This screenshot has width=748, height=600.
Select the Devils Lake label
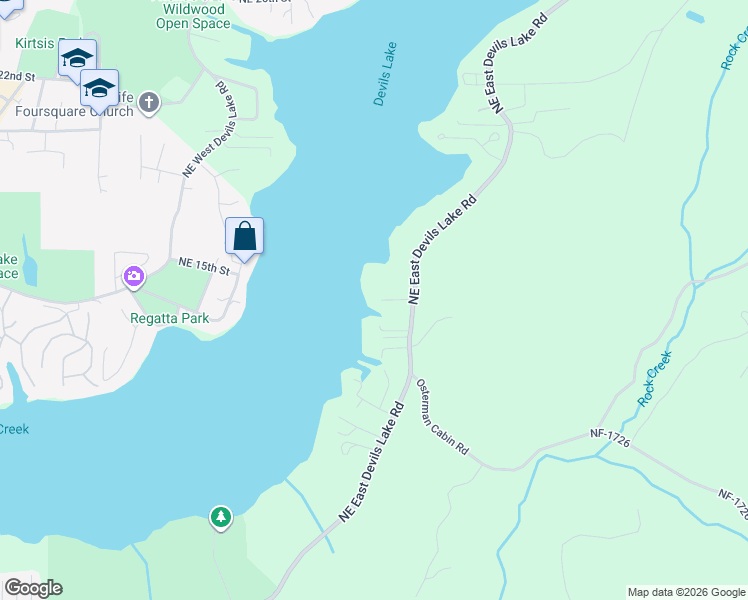click(x=384, y=74)
